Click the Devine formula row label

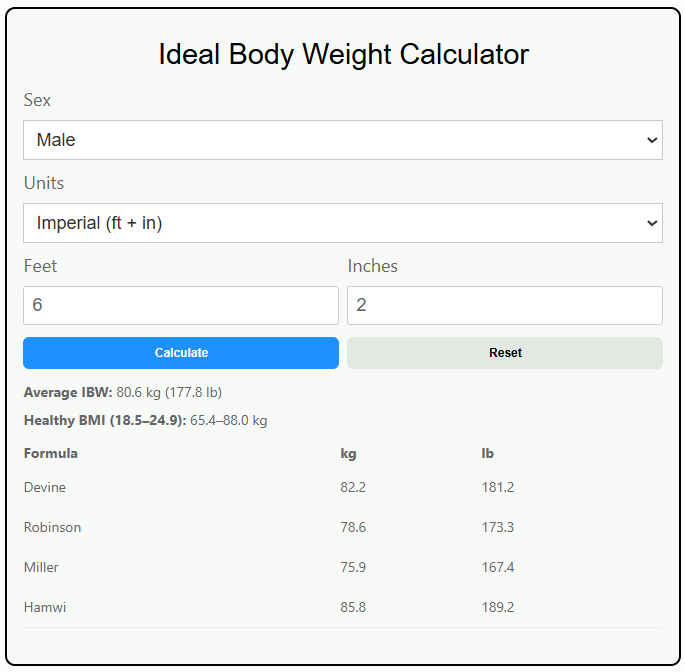tap(45, 487)
